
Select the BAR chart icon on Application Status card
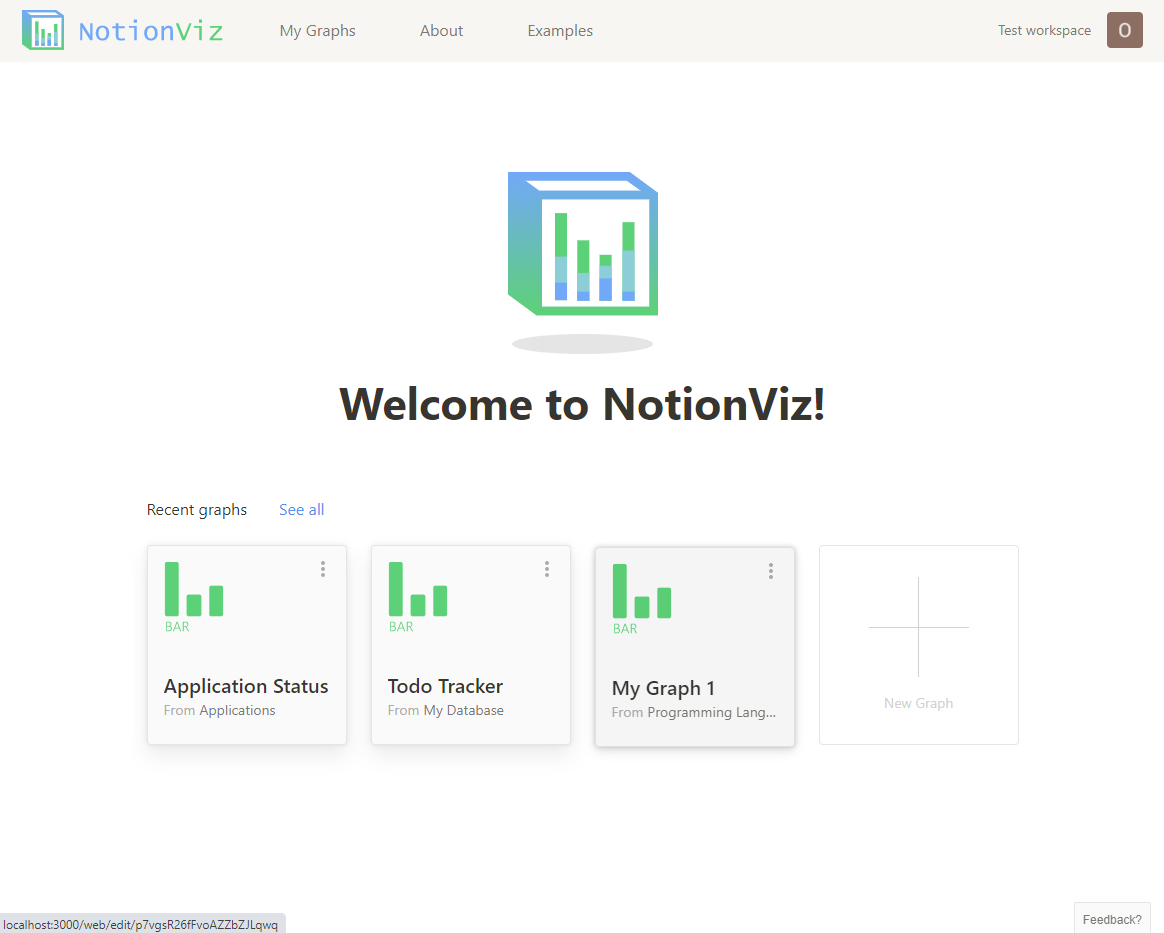tap(194, 592)
